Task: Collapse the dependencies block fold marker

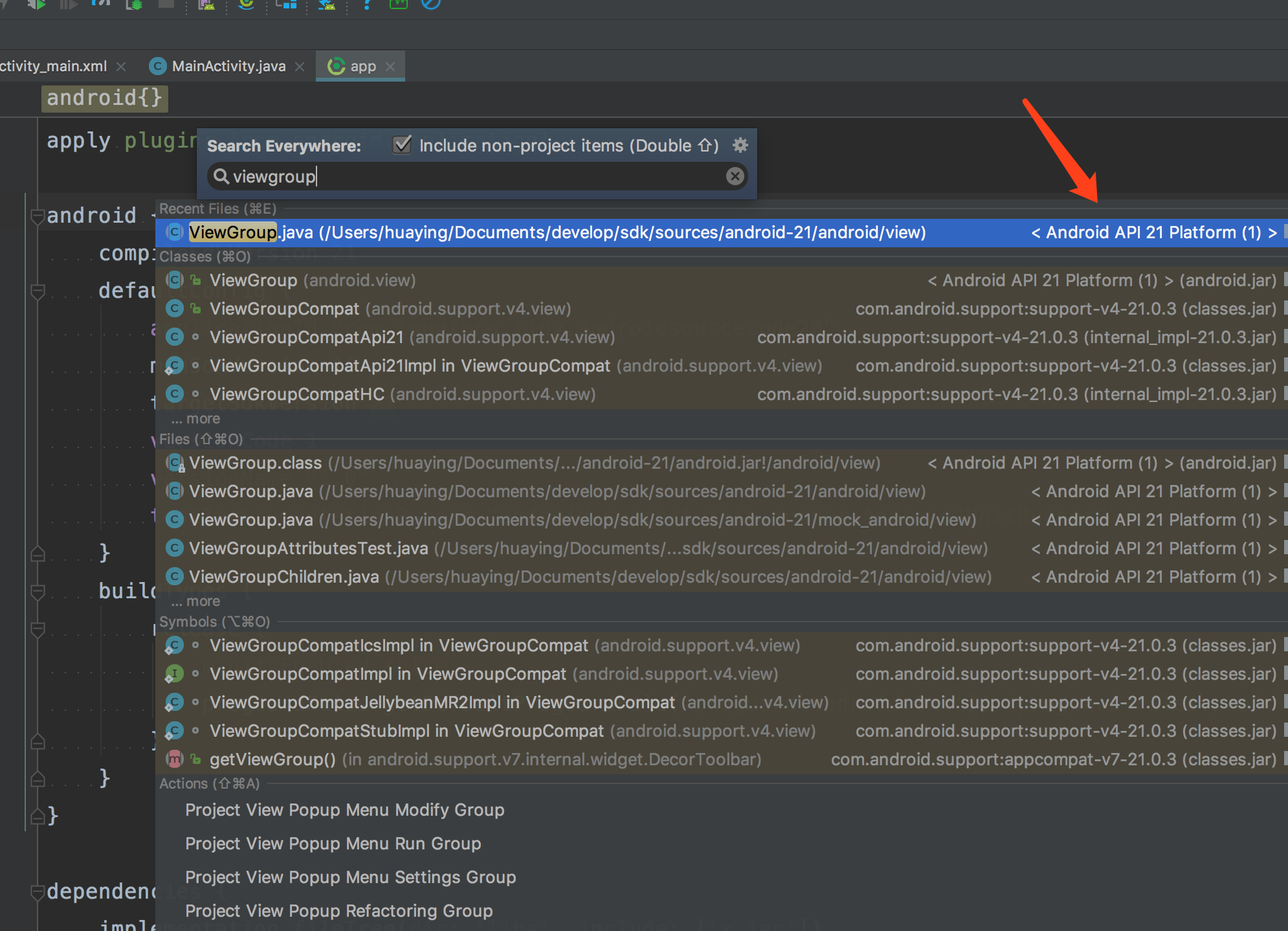Action: pyautogui.click(x=38, y=892)
